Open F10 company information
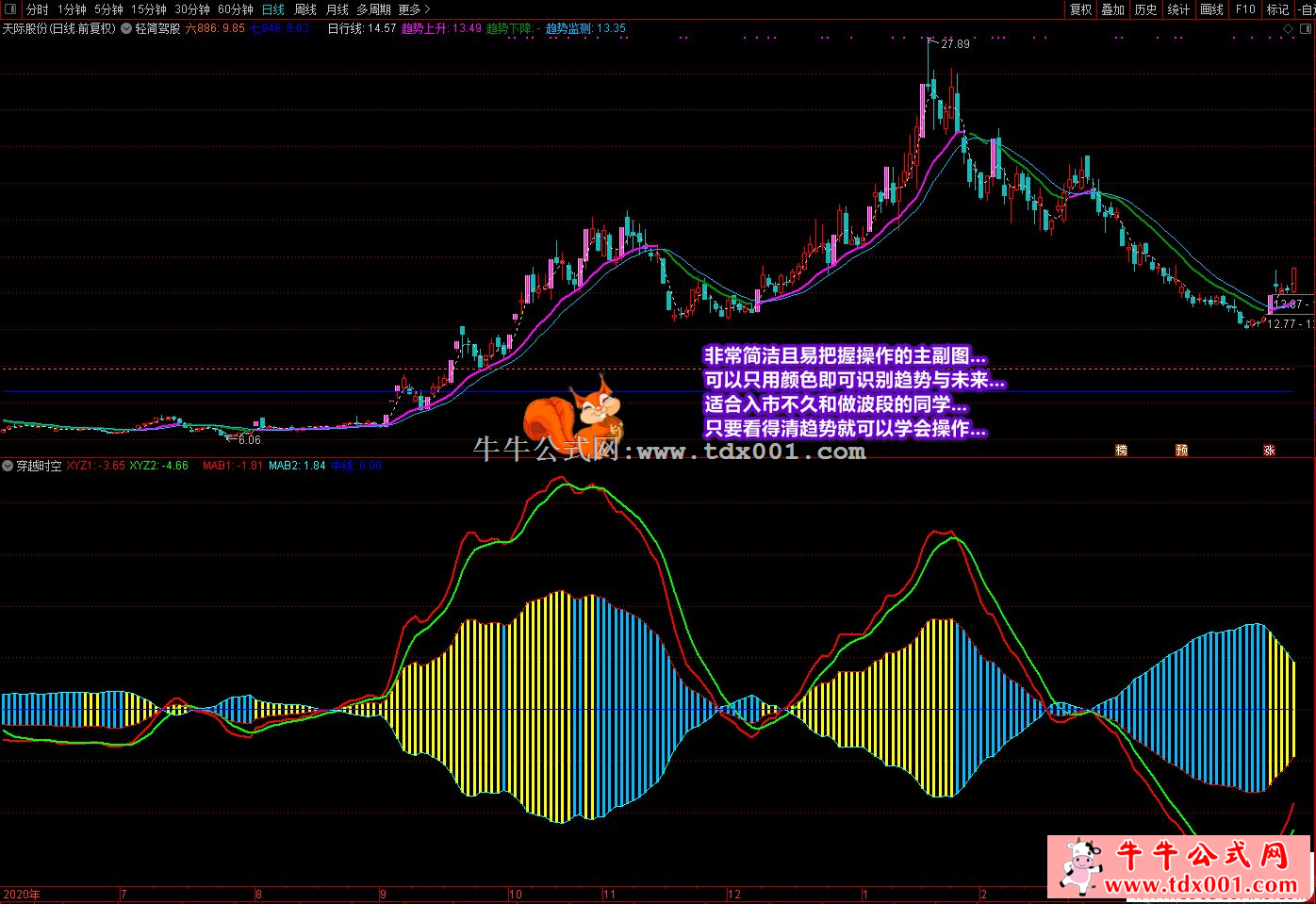Image resolution: width=1316 pixels, height=904 pixels. click(1245, 9)
